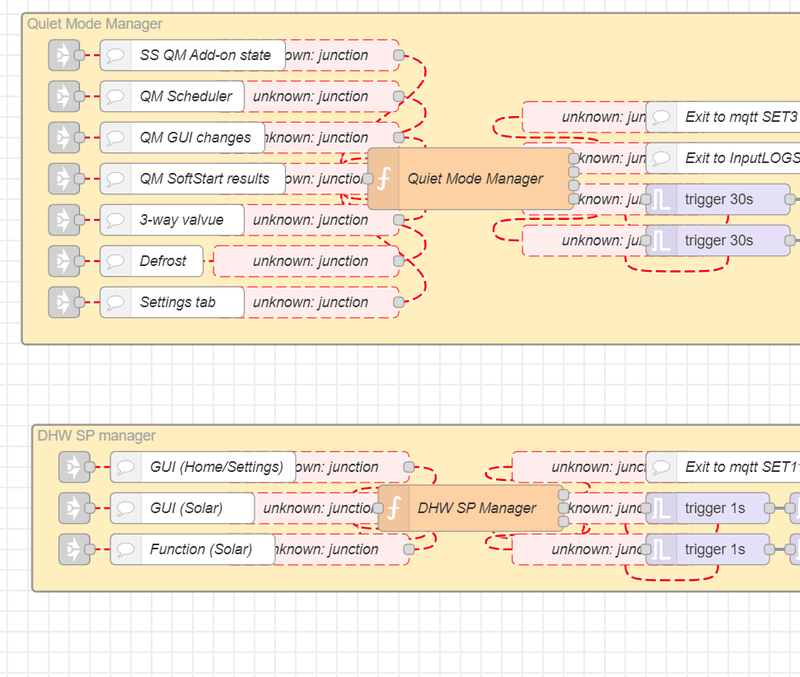
Task: Select the unknown junction beside Settings tab
Action: pos(321,303)
